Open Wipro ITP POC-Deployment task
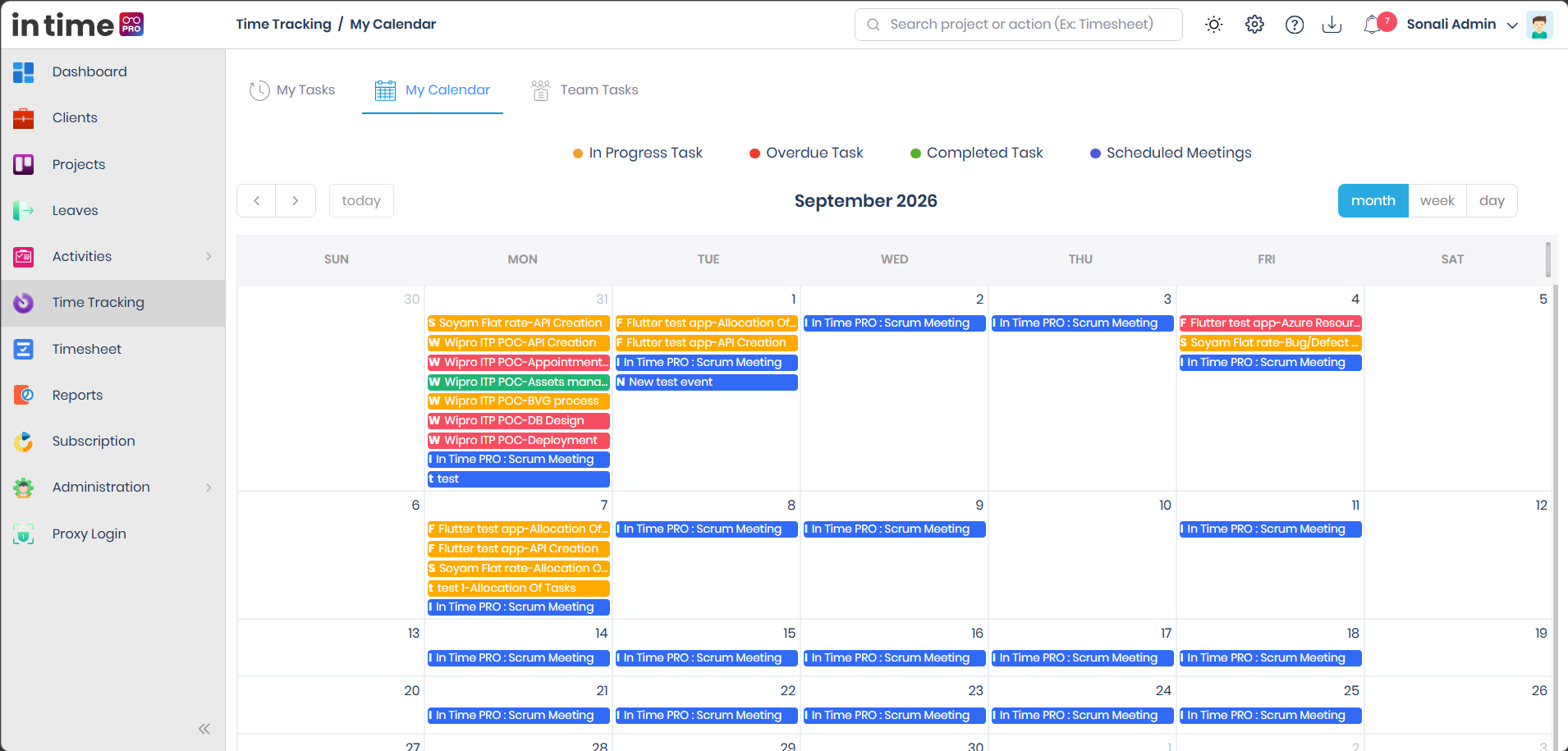This screenshot has width=1568, height=751. pyautogui.click(x=519, y=441)
